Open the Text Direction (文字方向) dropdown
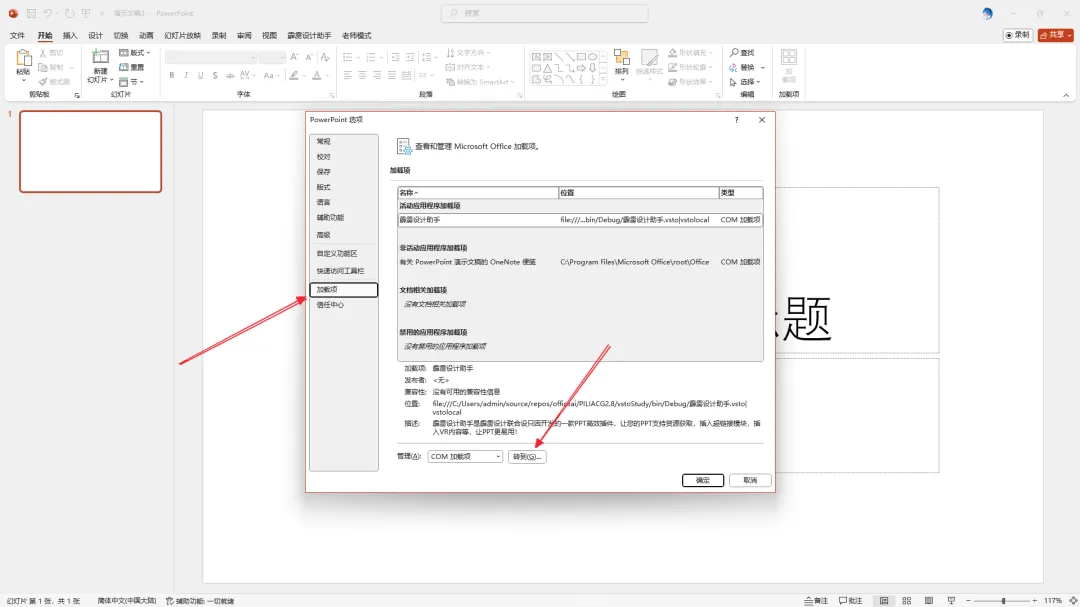Screen dimensions: 1080x607 (x=468, y=53)
